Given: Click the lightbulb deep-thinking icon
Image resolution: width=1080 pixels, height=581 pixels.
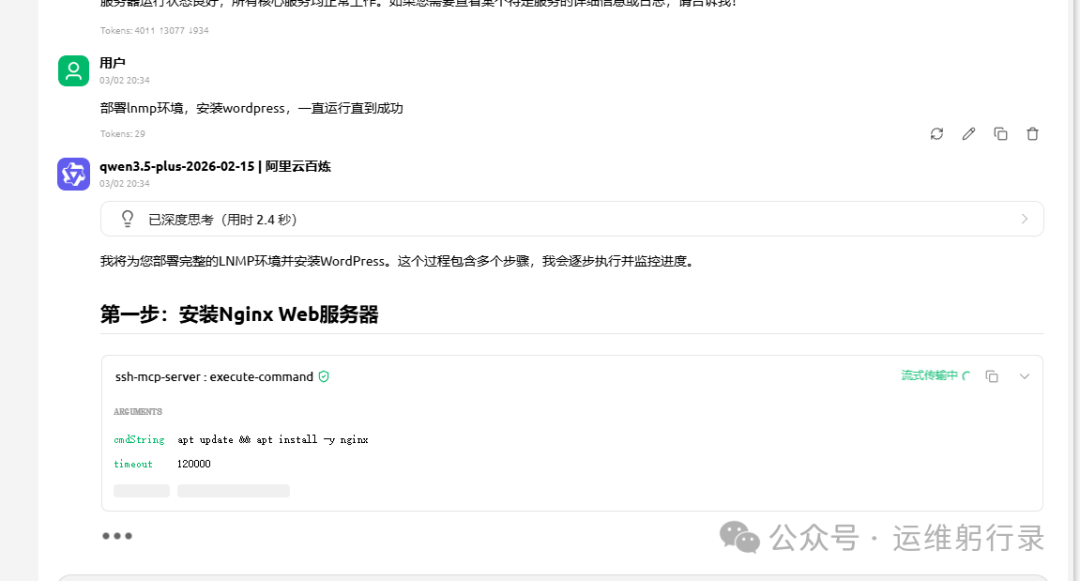Looking at the screenshot, I should (127, 219).
